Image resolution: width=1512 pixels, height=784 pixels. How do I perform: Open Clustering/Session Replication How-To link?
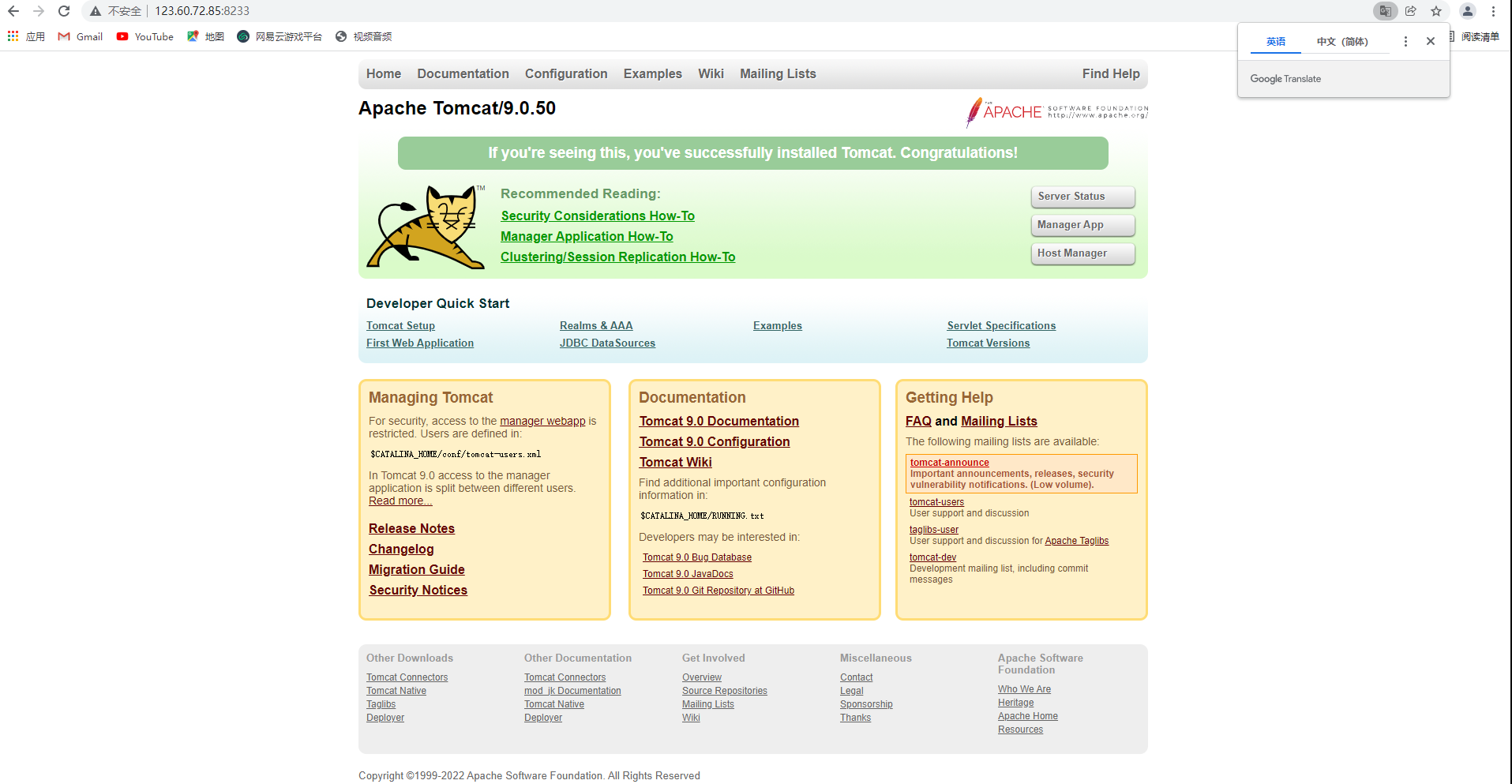point(617,257)
